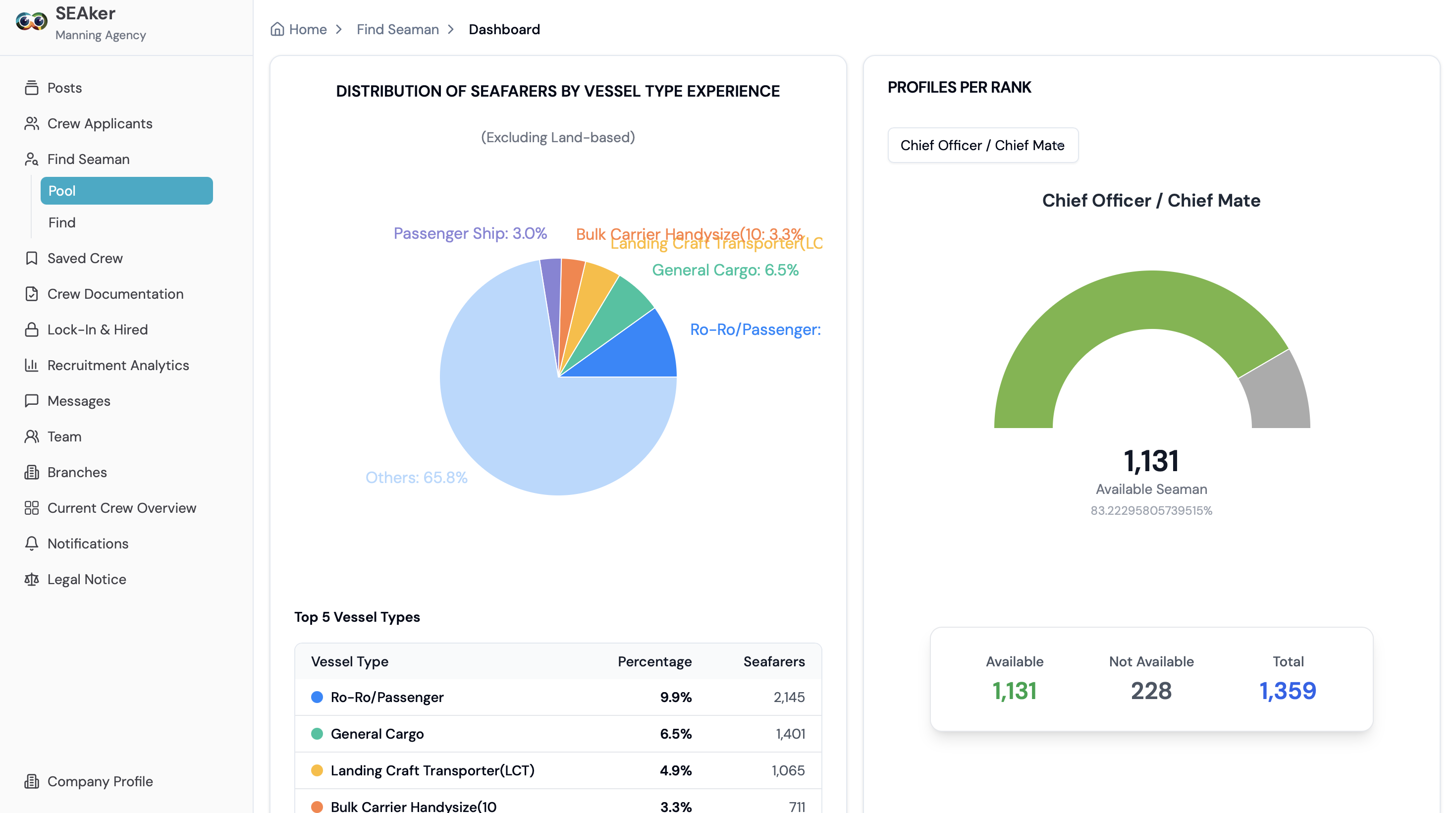
Task: Click the Saved Crew bookmark icon
Action: [32, 259]
